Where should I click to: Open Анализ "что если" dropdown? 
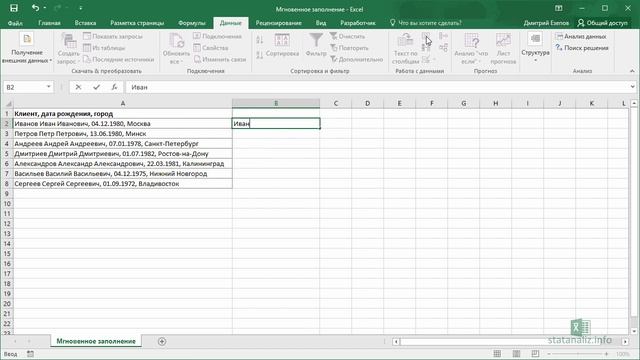coord(471,48)
